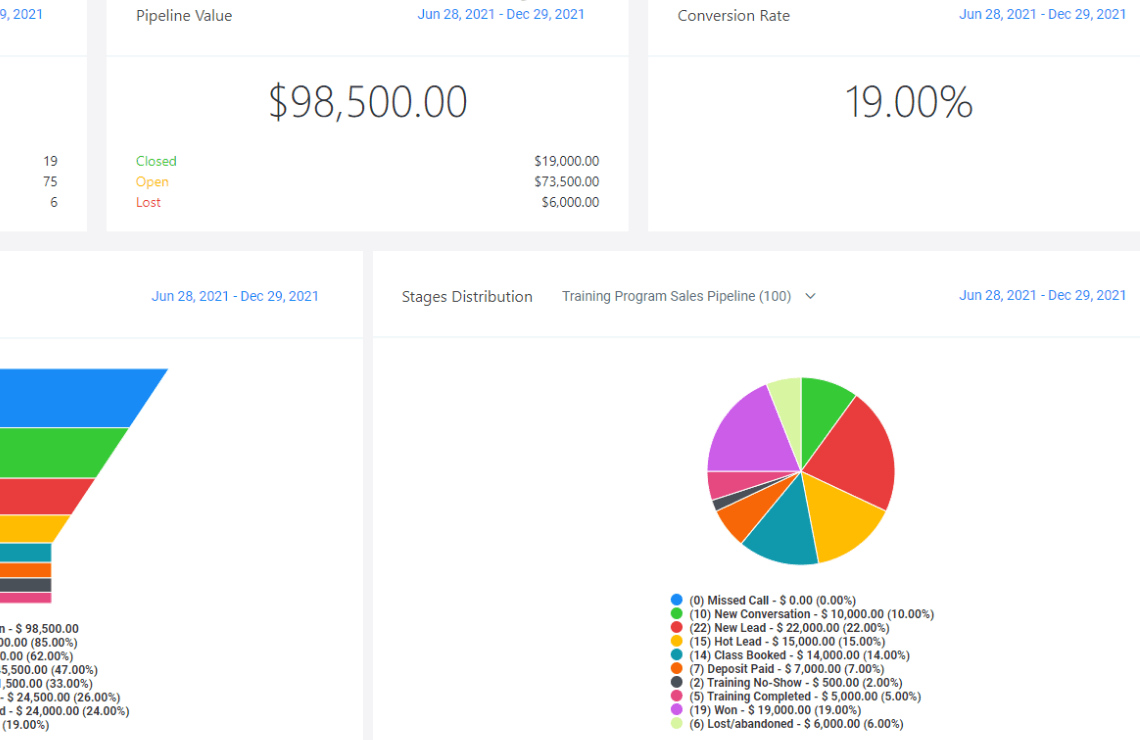The image size is (1140, 740).
Task: Click the '$ 98,500.00' funnel legend entry
Action: 39,629
